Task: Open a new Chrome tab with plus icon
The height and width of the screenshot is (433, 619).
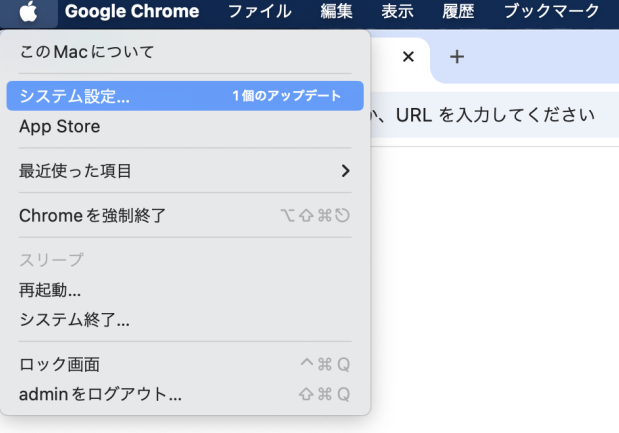Action: pos(457,57)
